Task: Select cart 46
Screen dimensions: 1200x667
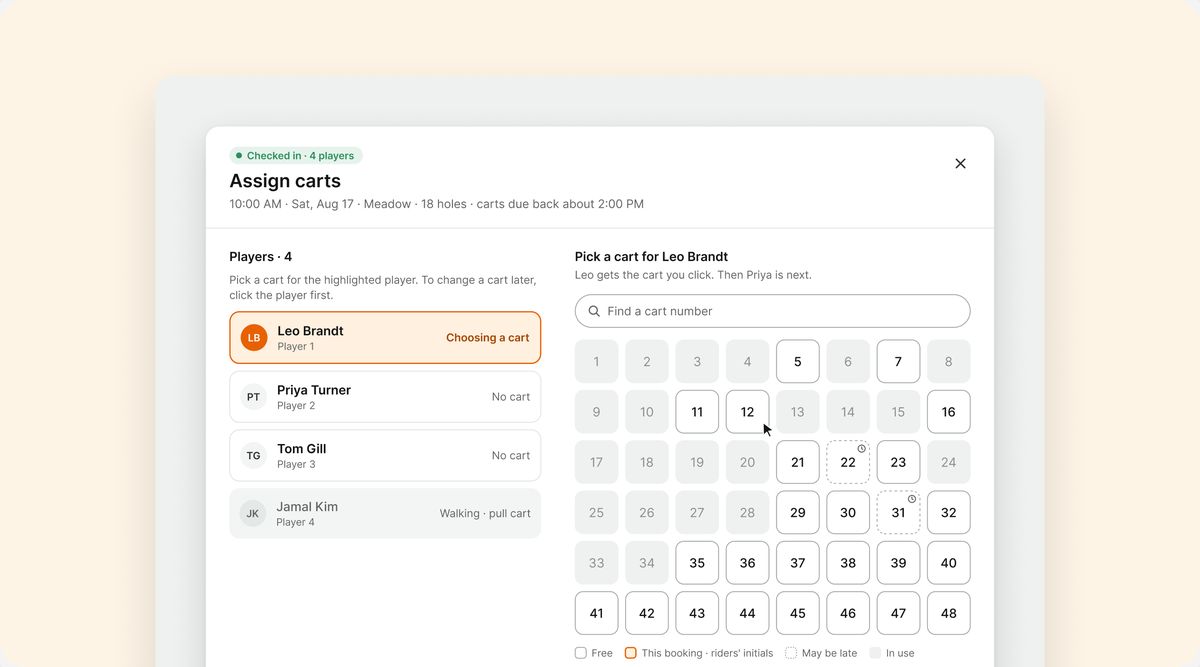Action: (848, 613)
